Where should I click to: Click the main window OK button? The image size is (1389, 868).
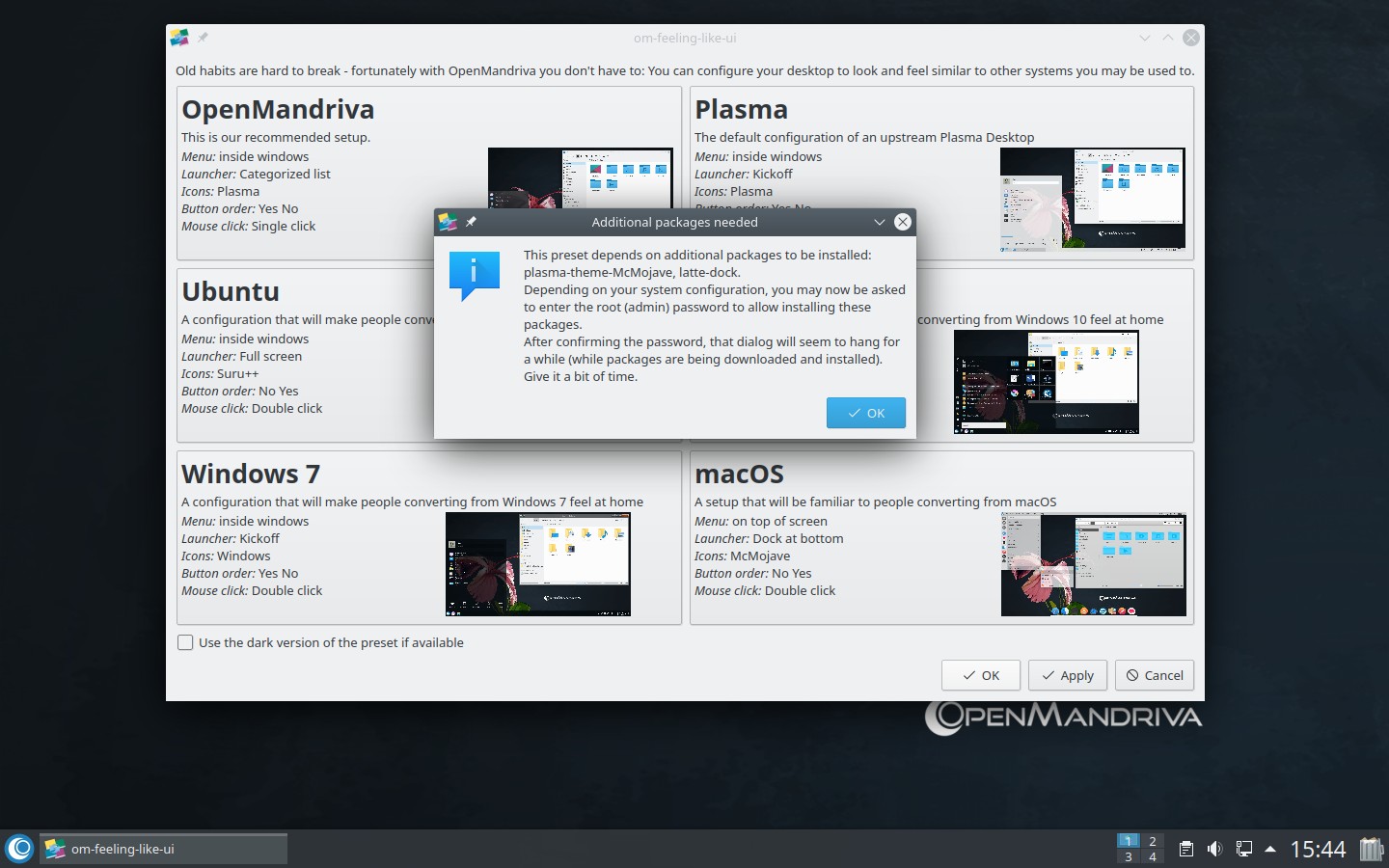[981, 675]
